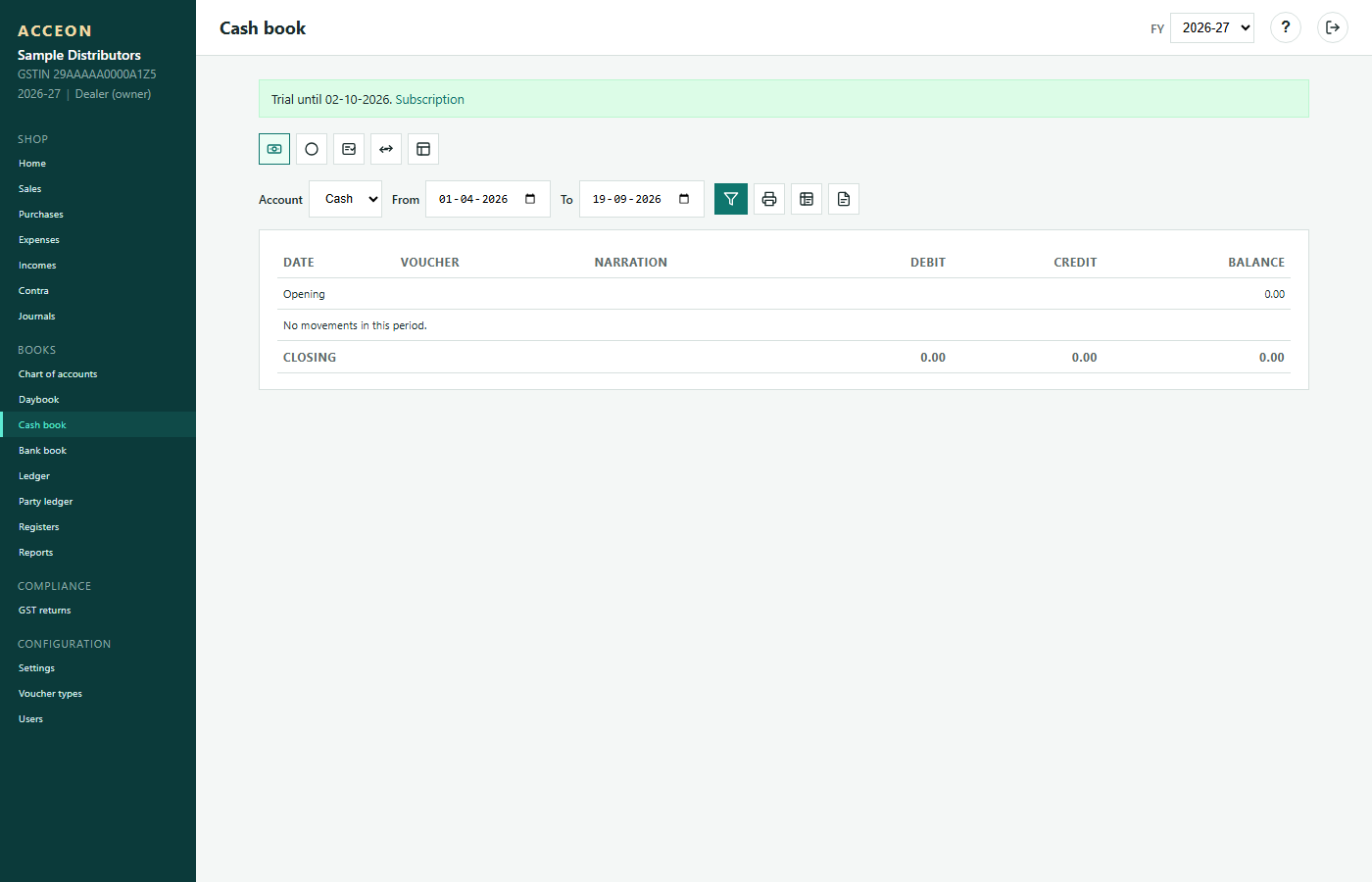Click the layout panel icon button
Image resolution: width=1372 pixels, height=882 pixels.
[x=423, y=149]
